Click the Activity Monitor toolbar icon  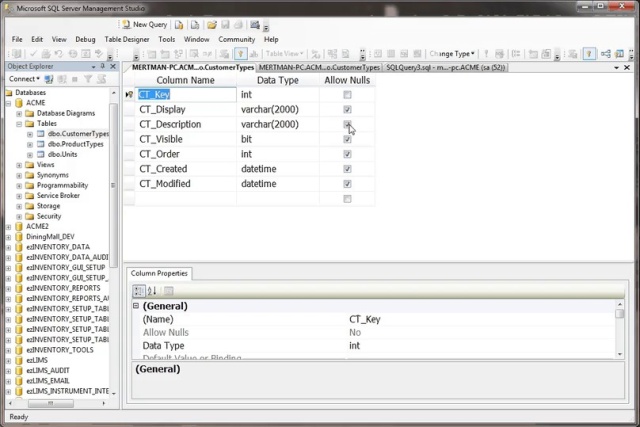[x=255, y=25]
